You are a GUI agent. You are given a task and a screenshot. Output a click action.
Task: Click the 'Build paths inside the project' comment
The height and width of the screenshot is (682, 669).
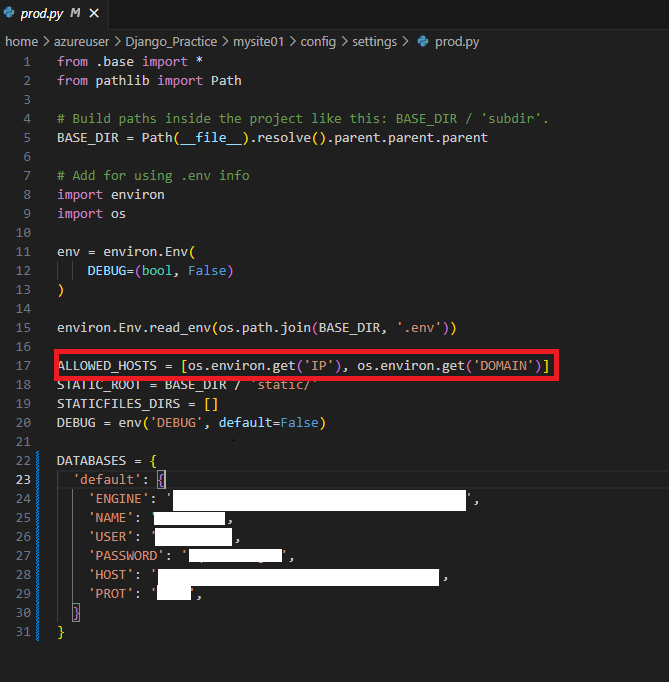click(303, 119)
